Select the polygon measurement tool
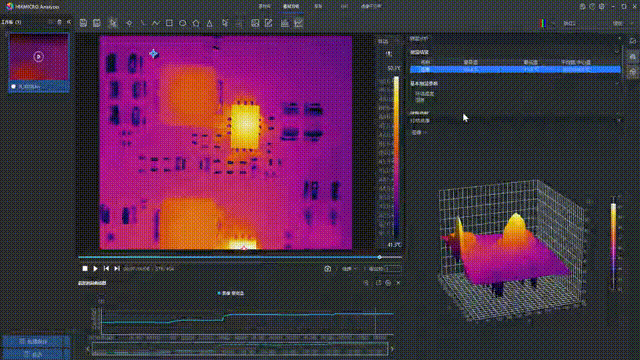The width and height of the screenshot is (640, 360). click(196, 23)
